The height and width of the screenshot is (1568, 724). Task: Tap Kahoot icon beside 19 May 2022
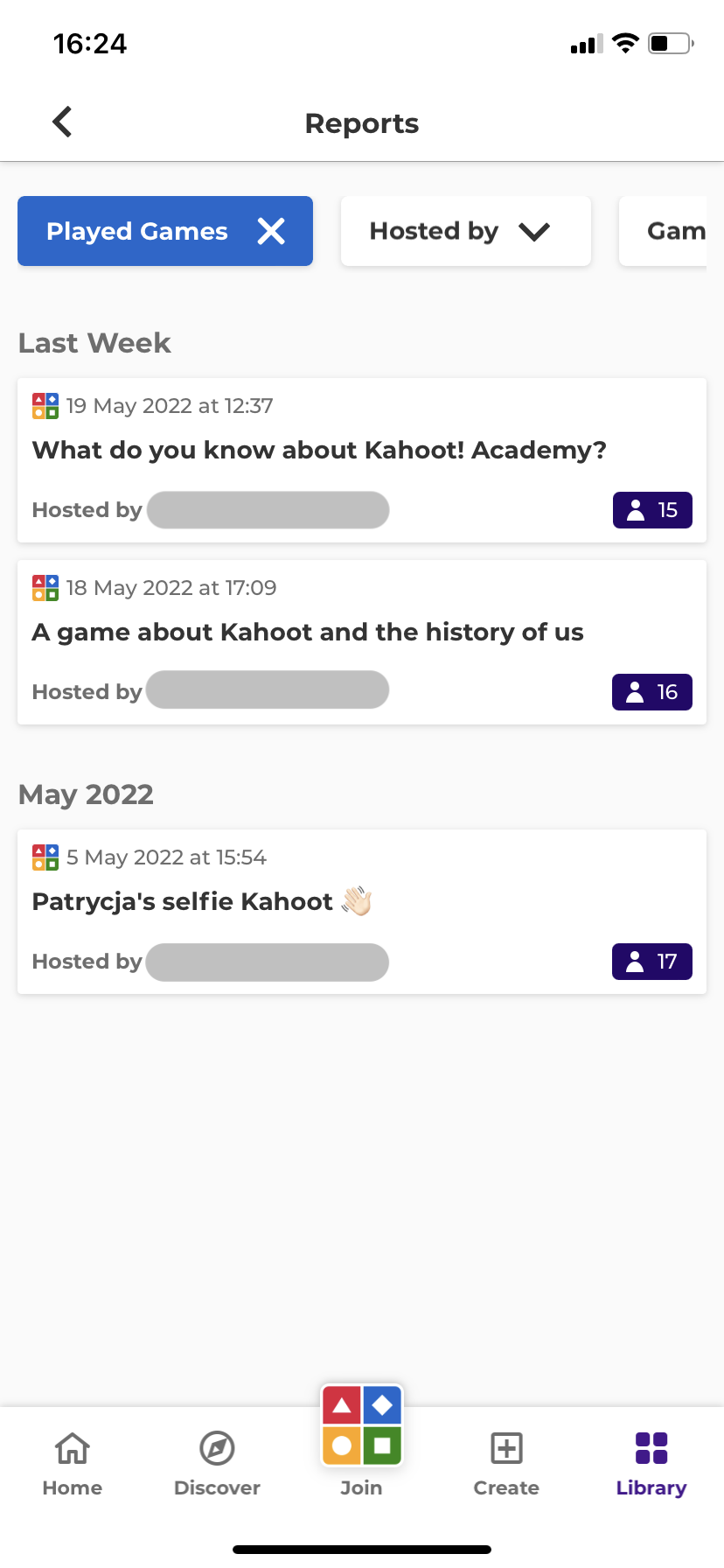pyautogui.click(x=45, y=406)
